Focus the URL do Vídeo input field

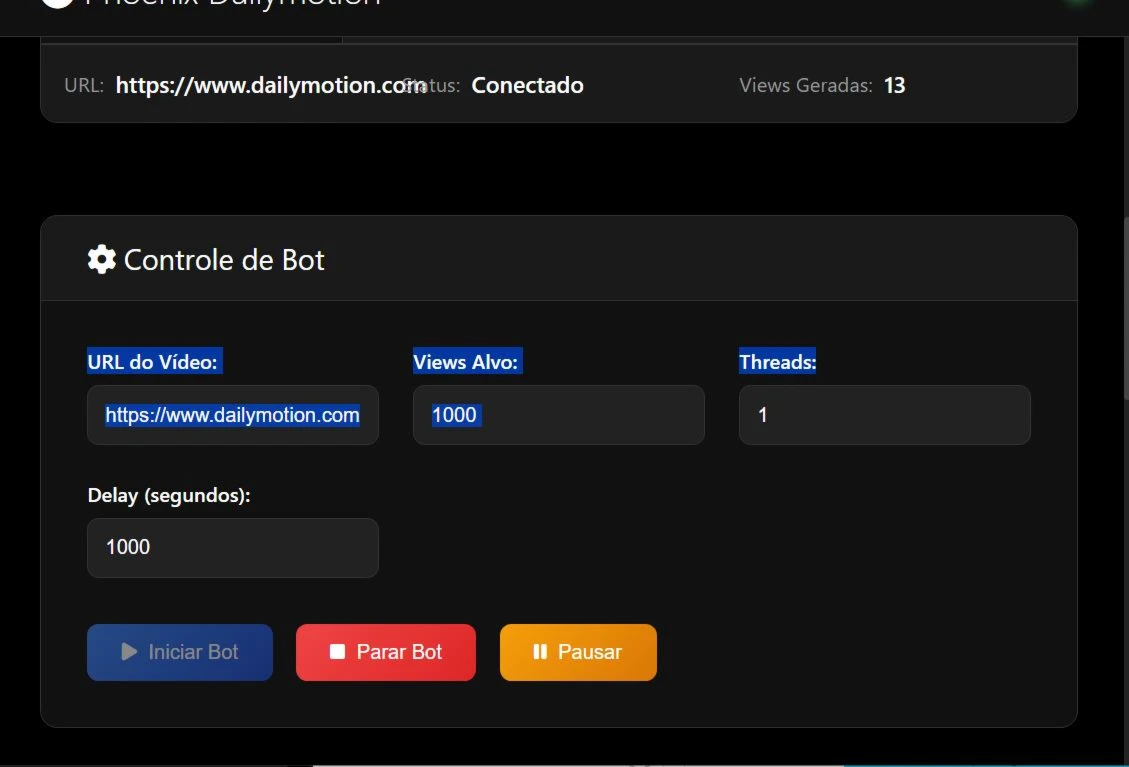pyautogui.click(x=233, y=415)
